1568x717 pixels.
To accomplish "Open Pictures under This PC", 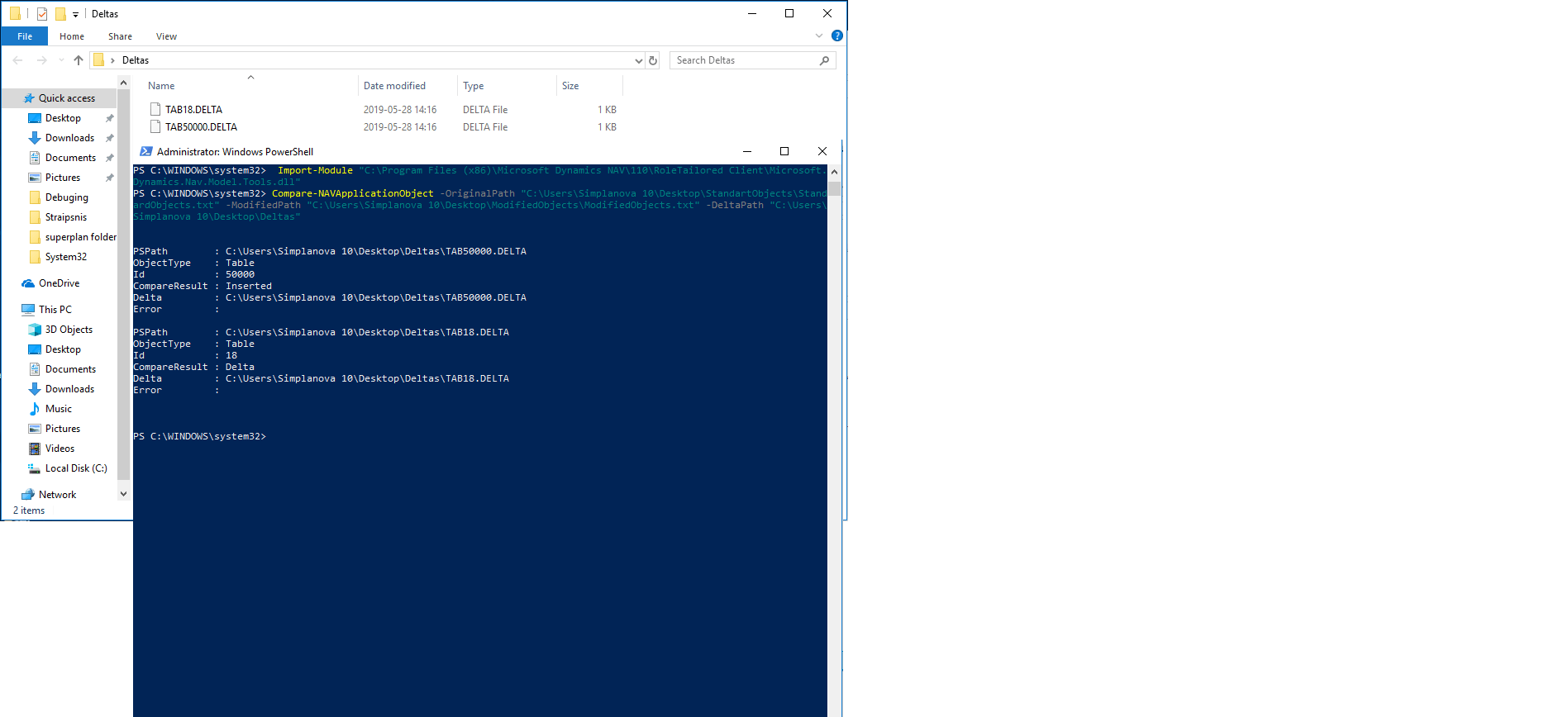I will tap(63, 429).
